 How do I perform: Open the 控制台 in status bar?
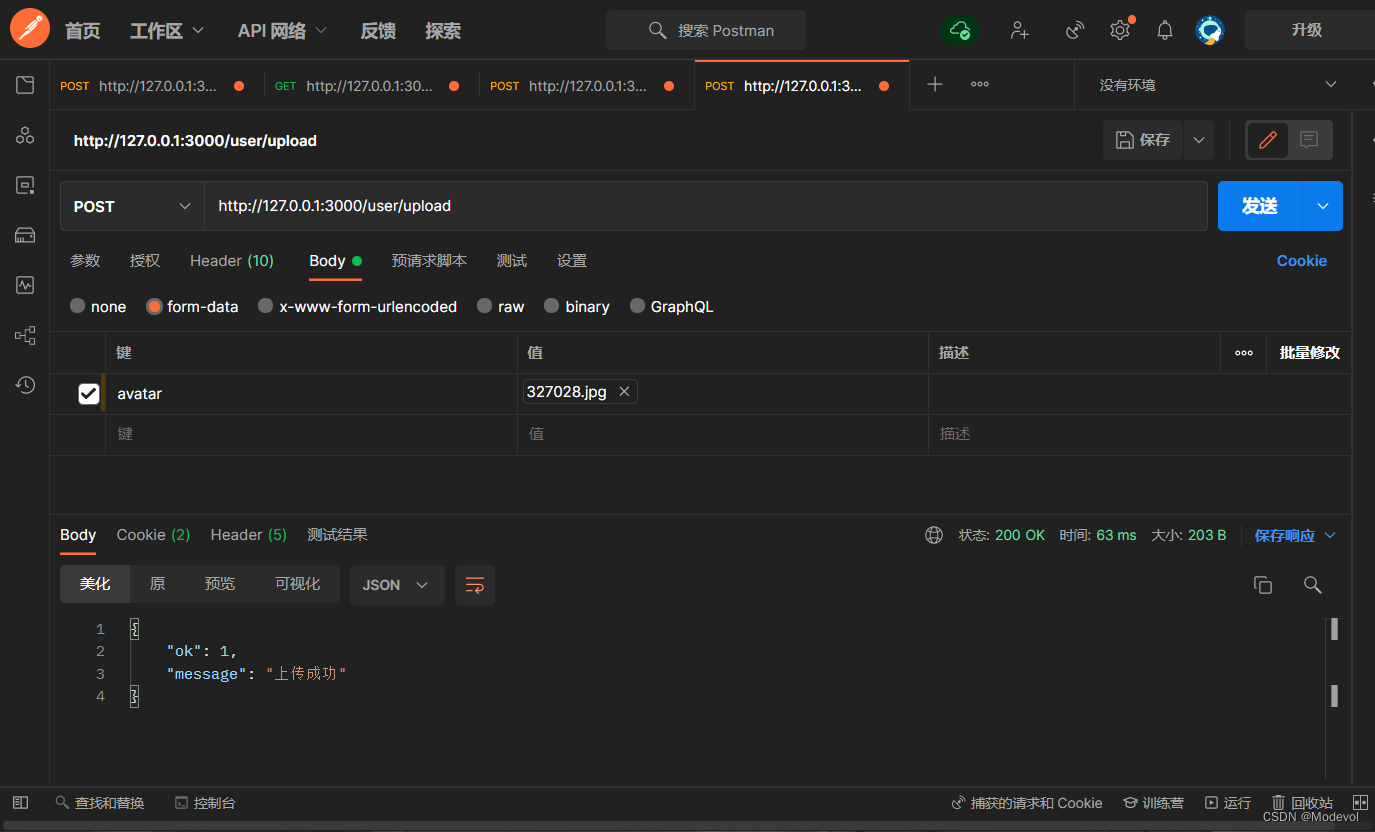coord(205,802)
